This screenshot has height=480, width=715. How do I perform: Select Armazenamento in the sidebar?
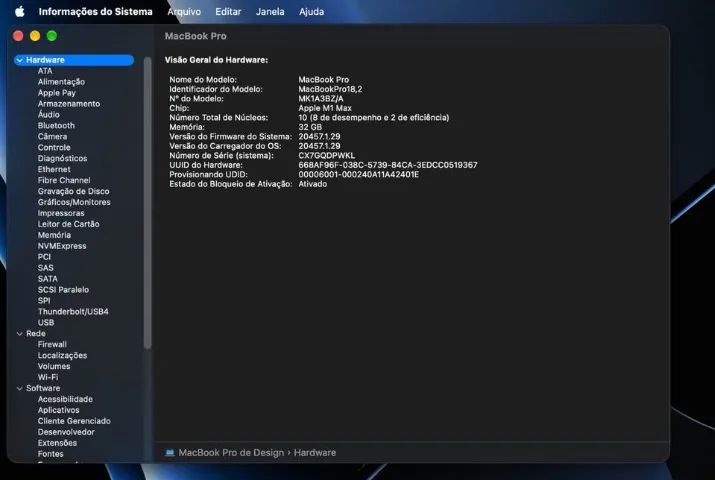[69, 104]
